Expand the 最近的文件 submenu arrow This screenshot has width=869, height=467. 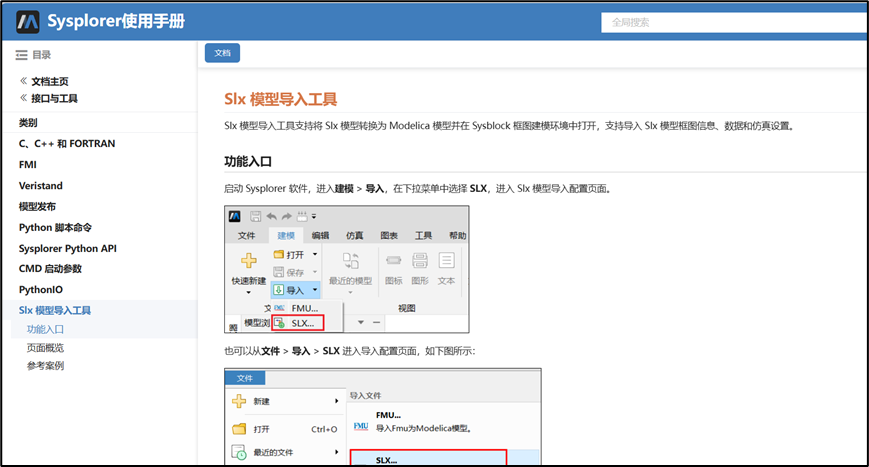click(336, 452)
